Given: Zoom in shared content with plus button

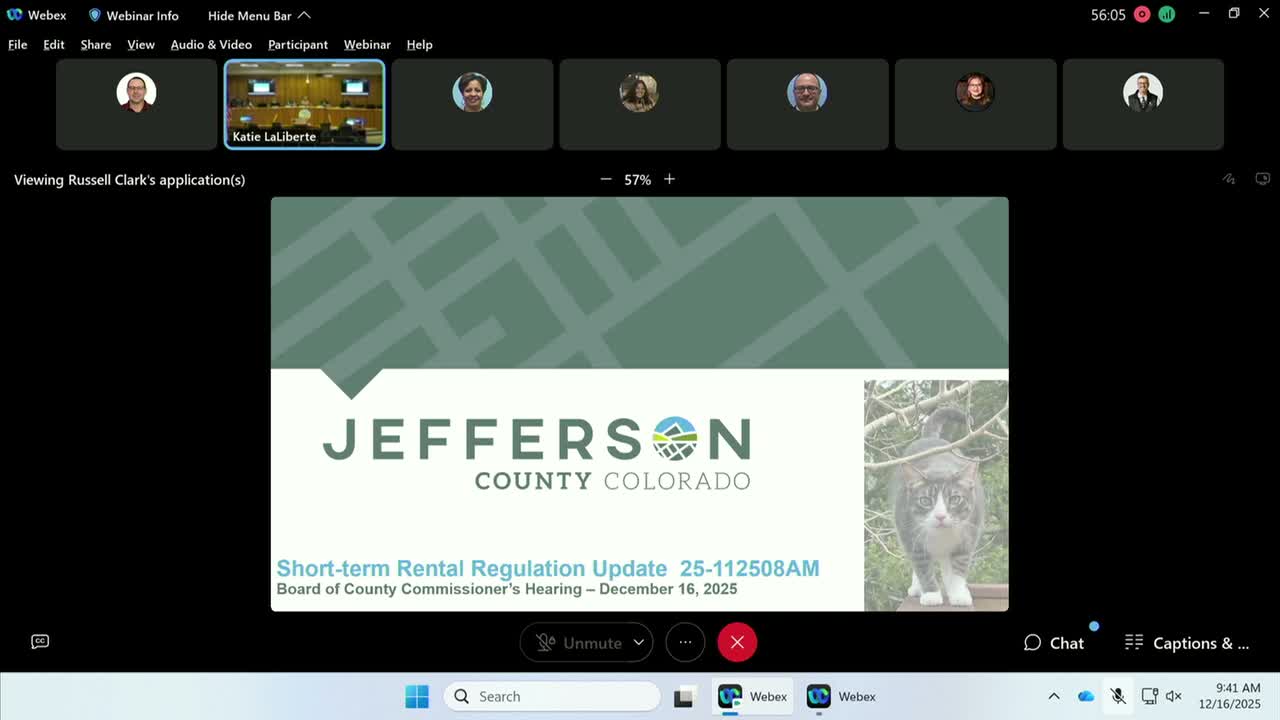Looking at the screenshot, I should pos(669,179).
